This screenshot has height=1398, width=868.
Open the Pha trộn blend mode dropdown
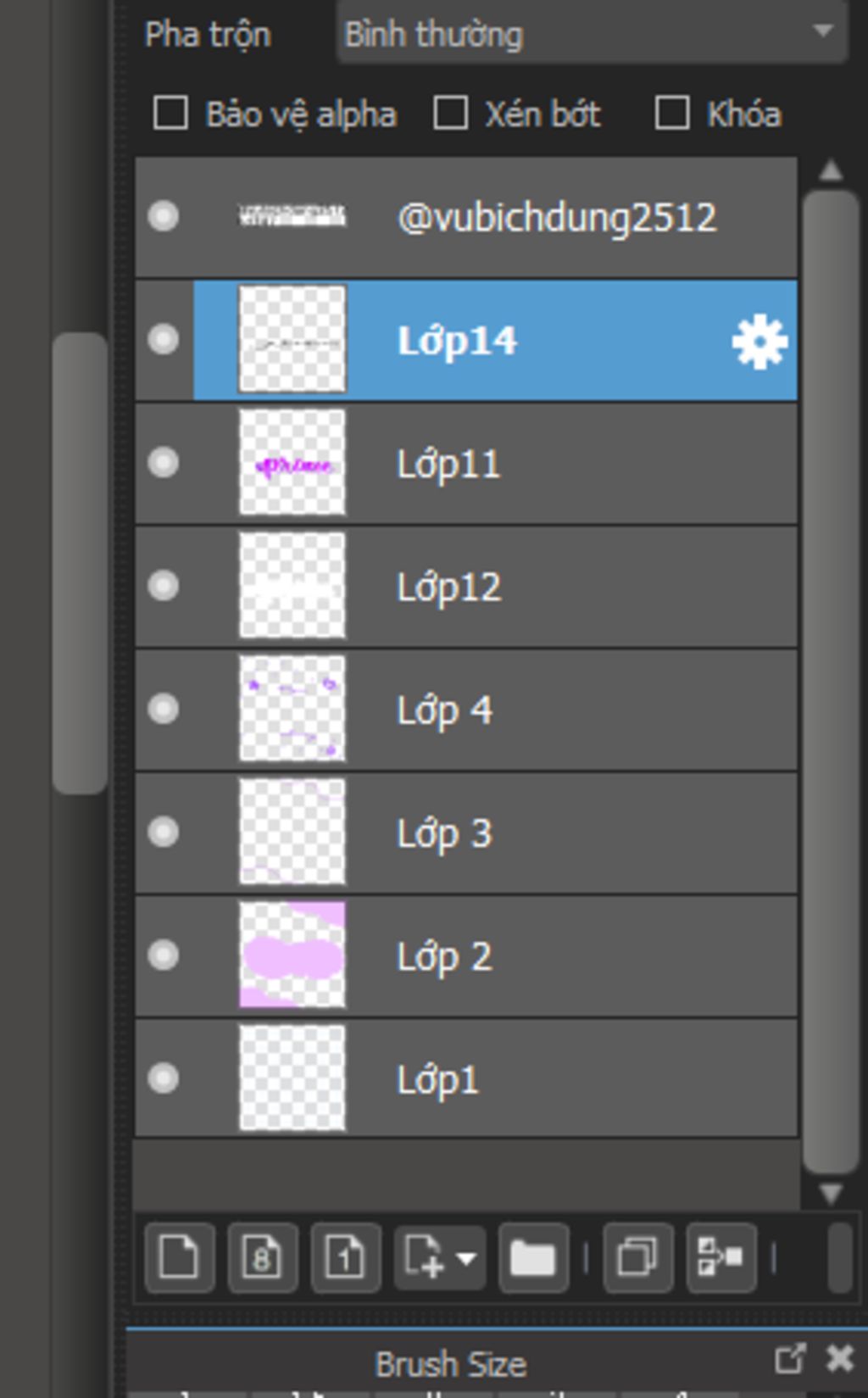tap(592, 34)
